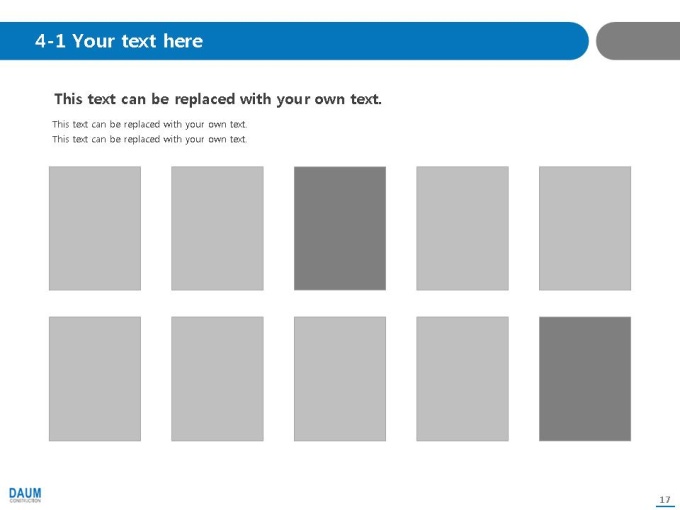Select the fourth placeholder box, bottom row
Viewport: 680px width, 510px height.
coord(462,379)
